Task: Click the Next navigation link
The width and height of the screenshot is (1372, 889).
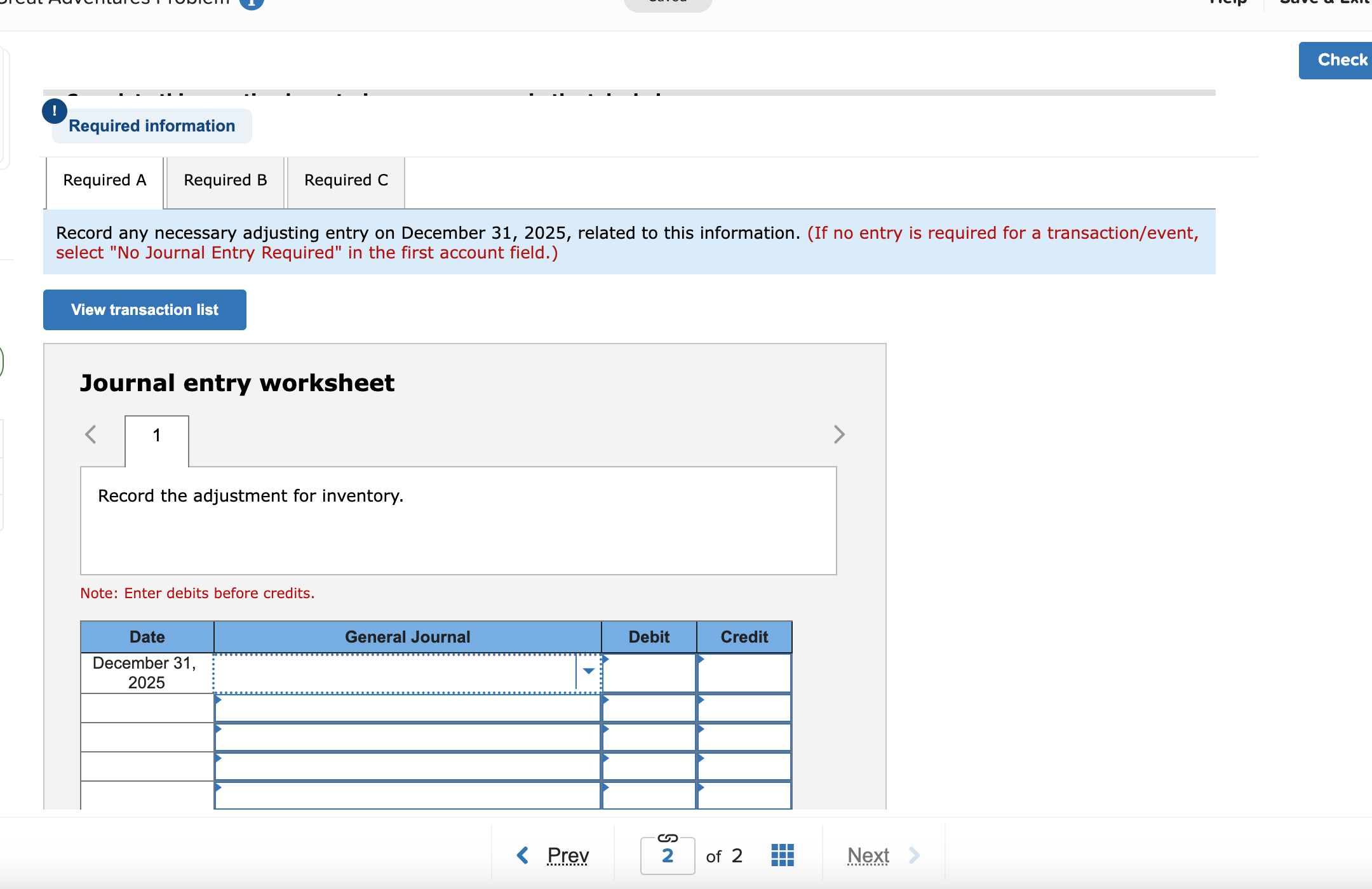Action: click(x=868, y=855)
